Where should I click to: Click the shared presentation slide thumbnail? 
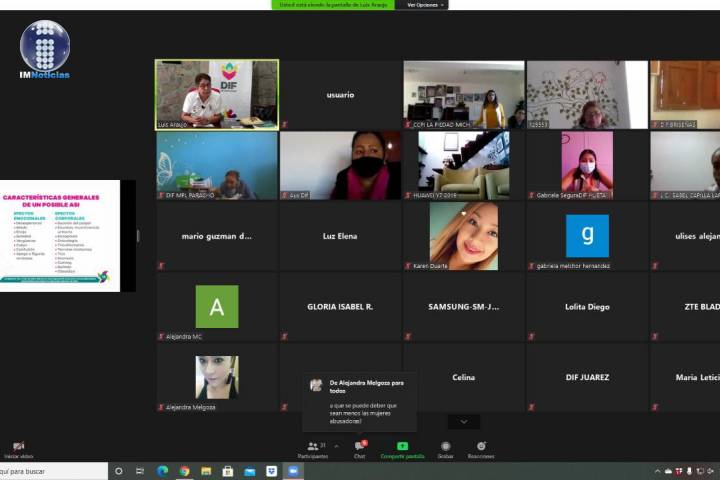(60, 236)
